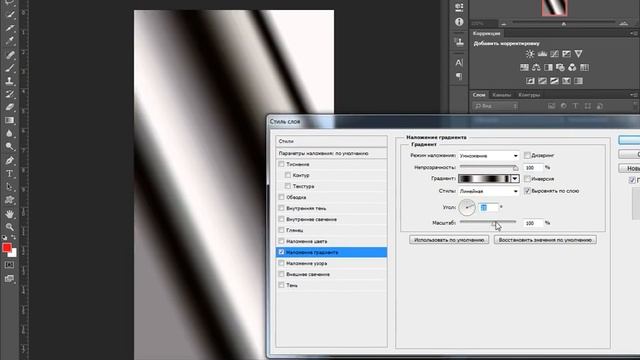This screenshot has width=640, height=360.
Task: Check the Дизеринг option
Action: coord(527,156)
